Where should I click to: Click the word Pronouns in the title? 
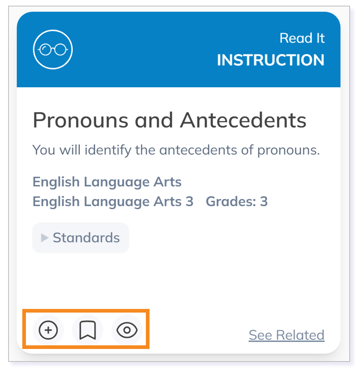80,120
